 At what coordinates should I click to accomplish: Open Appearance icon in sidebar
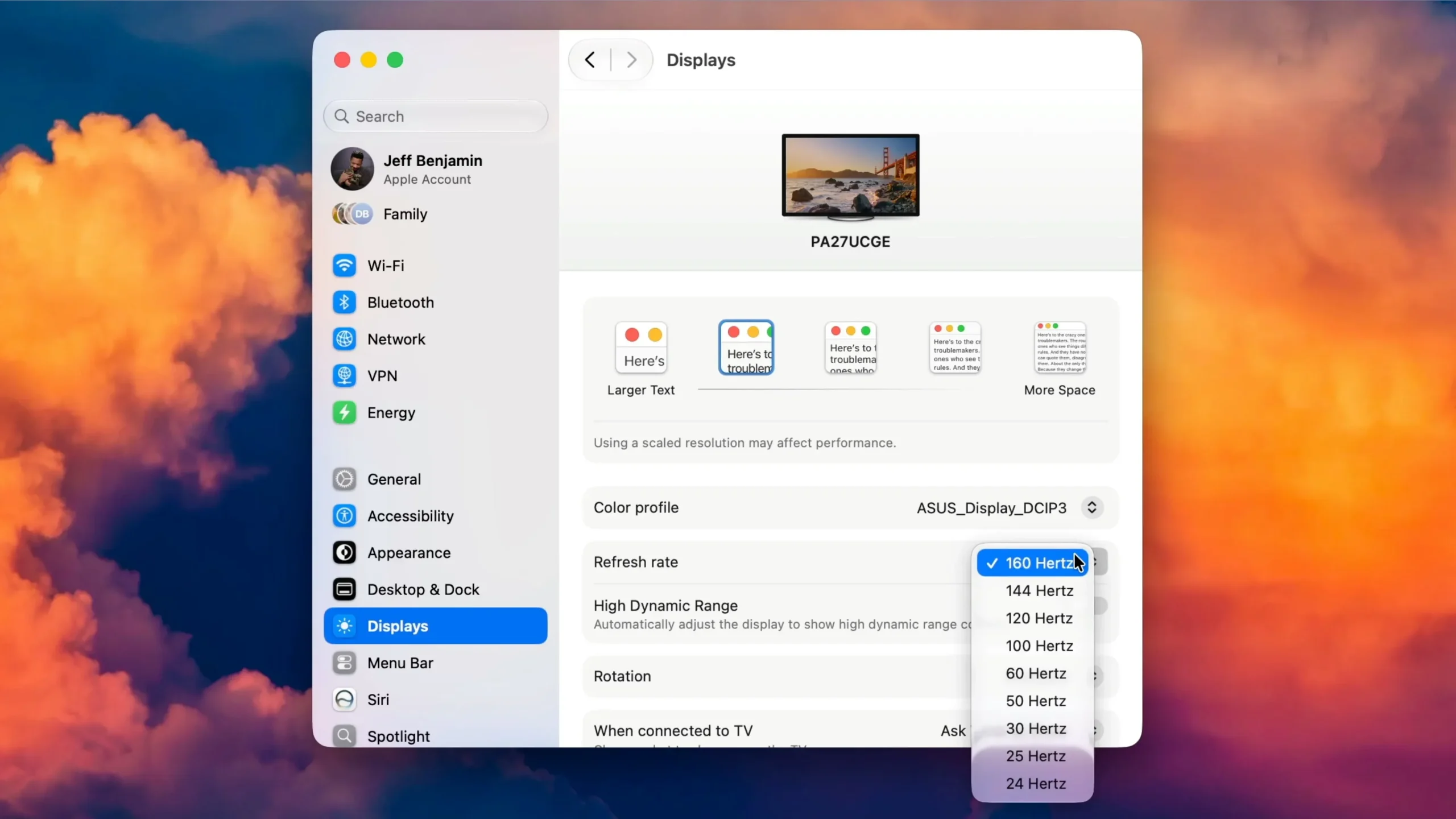pyautogui.click(x=344, y=553)
